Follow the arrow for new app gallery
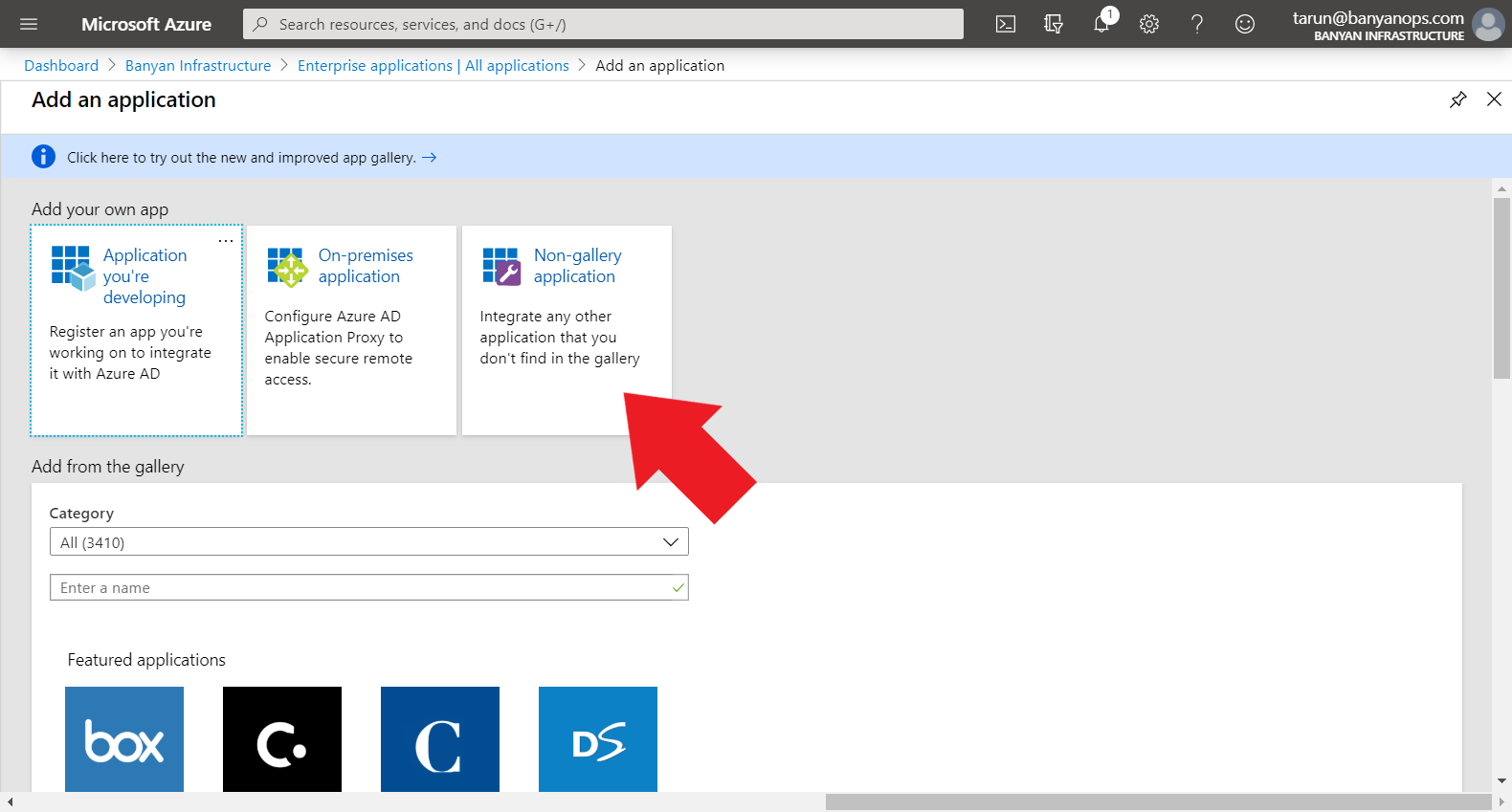Viewport: 1512px width, 812px height. [x=430, y=158]
